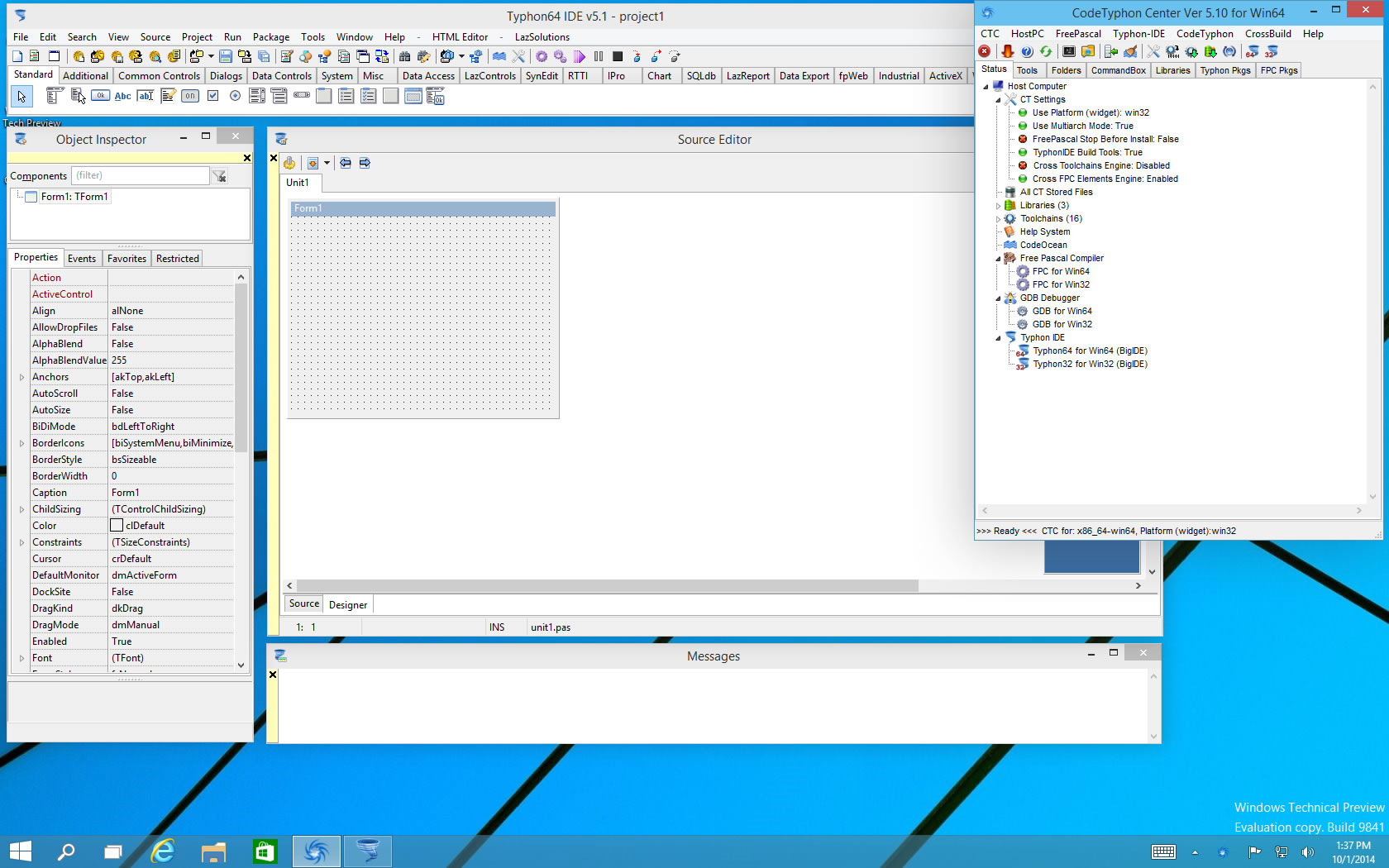The image size is (1389, 868).
Task: Open the HostPC menu in CodeTyphon Center
Action: tap(1027, 34)
